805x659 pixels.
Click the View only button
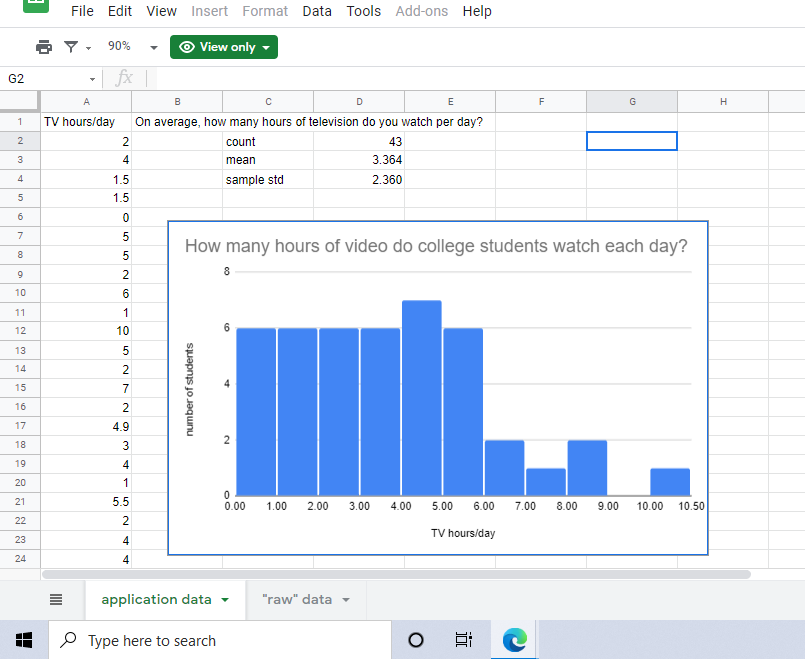click(224, 47)
